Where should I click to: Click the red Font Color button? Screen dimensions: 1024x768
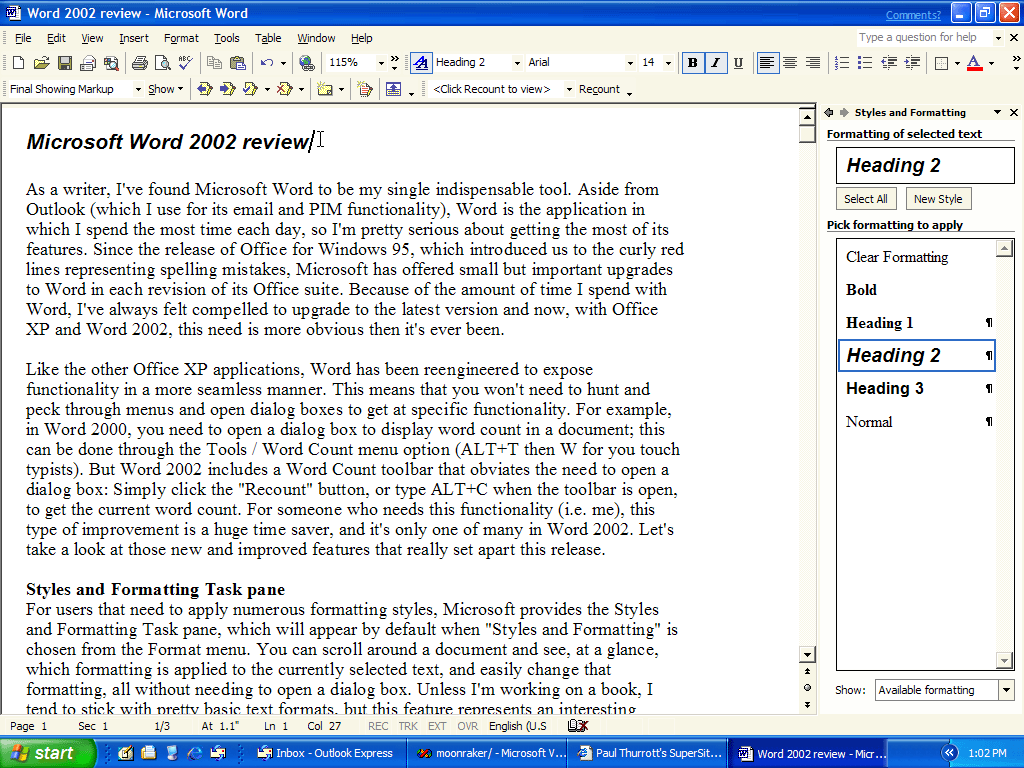point(974,63)
